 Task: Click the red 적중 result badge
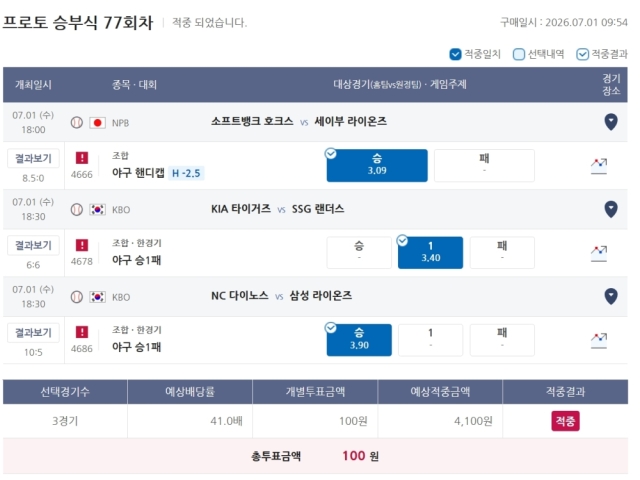tap(565, 421)
